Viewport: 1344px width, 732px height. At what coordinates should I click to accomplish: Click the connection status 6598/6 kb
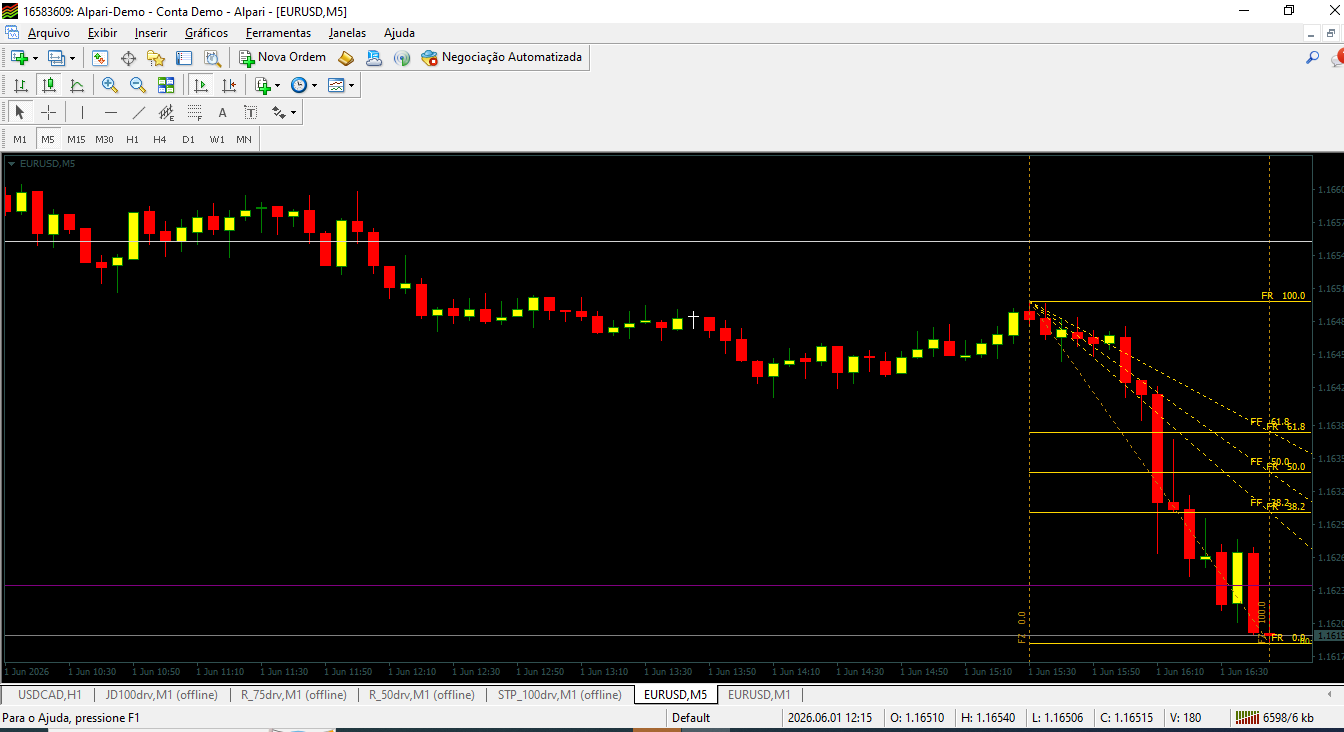tap(1276, 718)
